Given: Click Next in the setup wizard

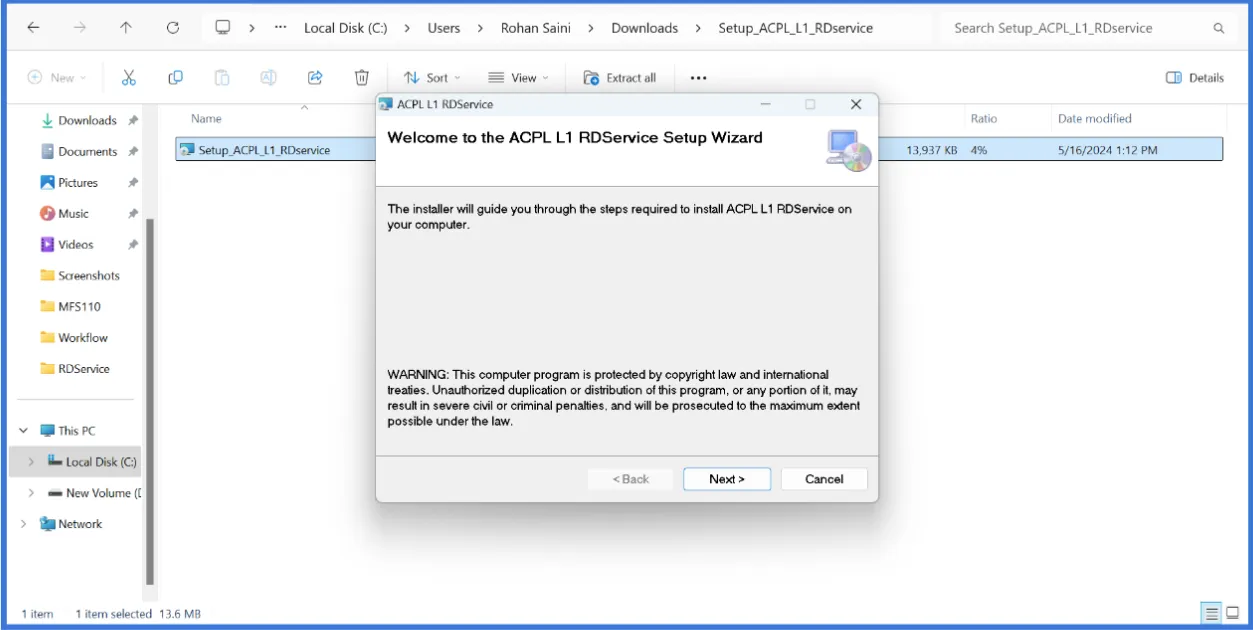Looking at the screenshot, I should (x=727, y=479).
